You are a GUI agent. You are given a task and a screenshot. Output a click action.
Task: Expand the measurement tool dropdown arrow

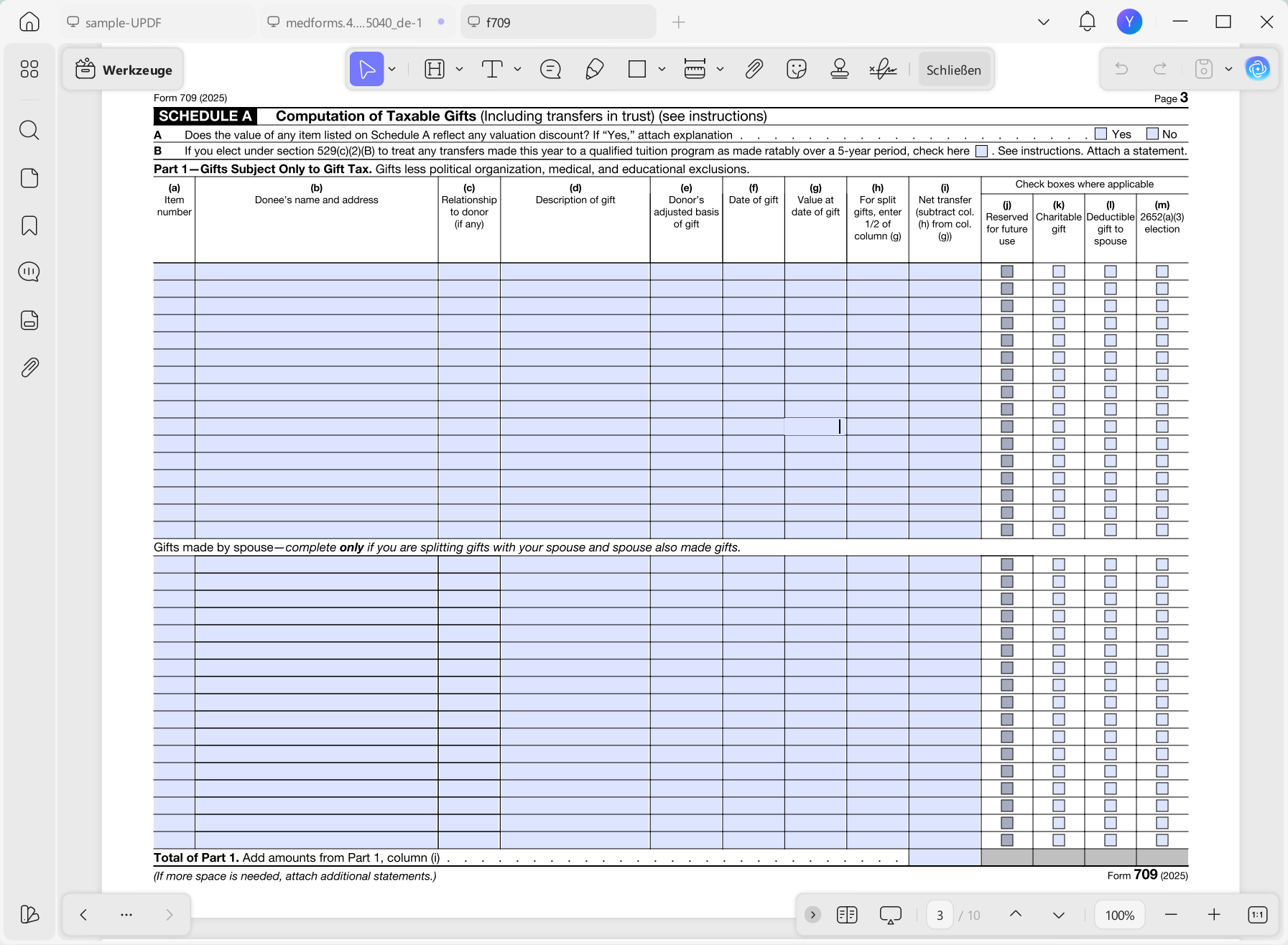tap(720, 69)
